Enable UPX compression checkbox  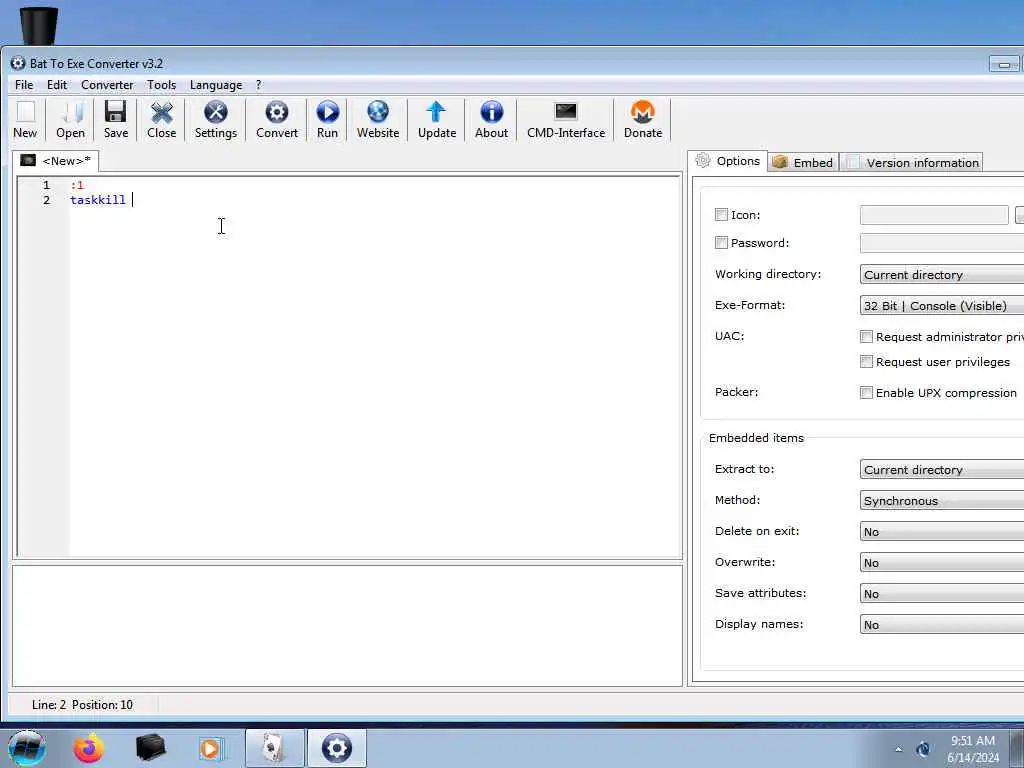(x=866, y=392)
